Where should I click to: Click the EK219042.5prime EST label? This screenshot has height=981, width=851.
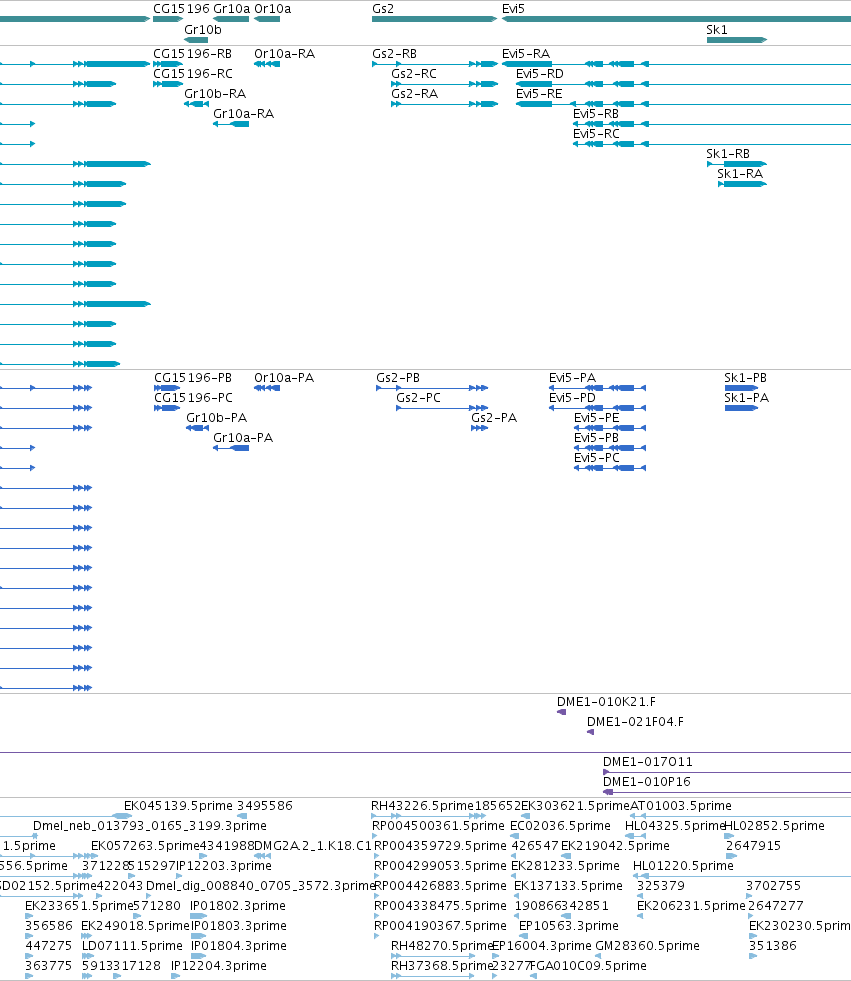coord(615,846)
